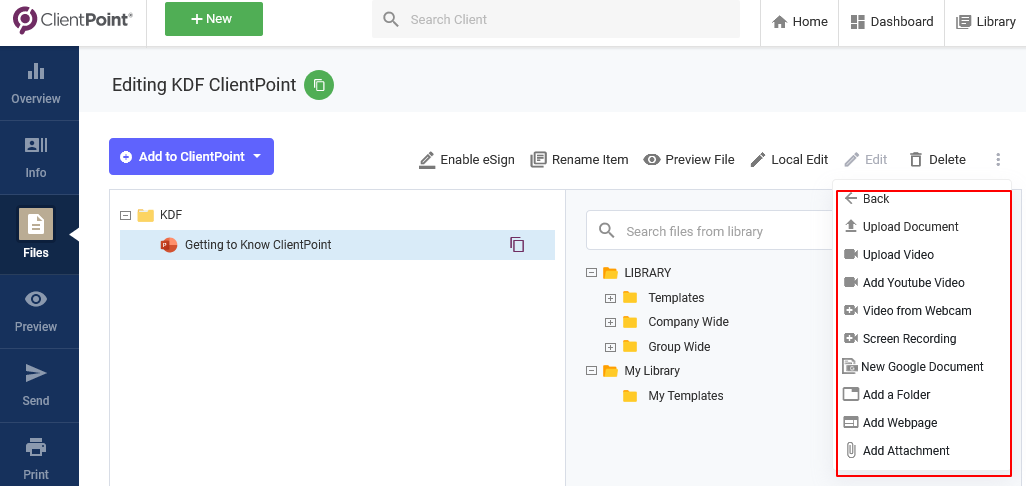The image size is (1026, 486).
Task: Choose Add Youtube Video menu entry
Action: tap(913, 283)
